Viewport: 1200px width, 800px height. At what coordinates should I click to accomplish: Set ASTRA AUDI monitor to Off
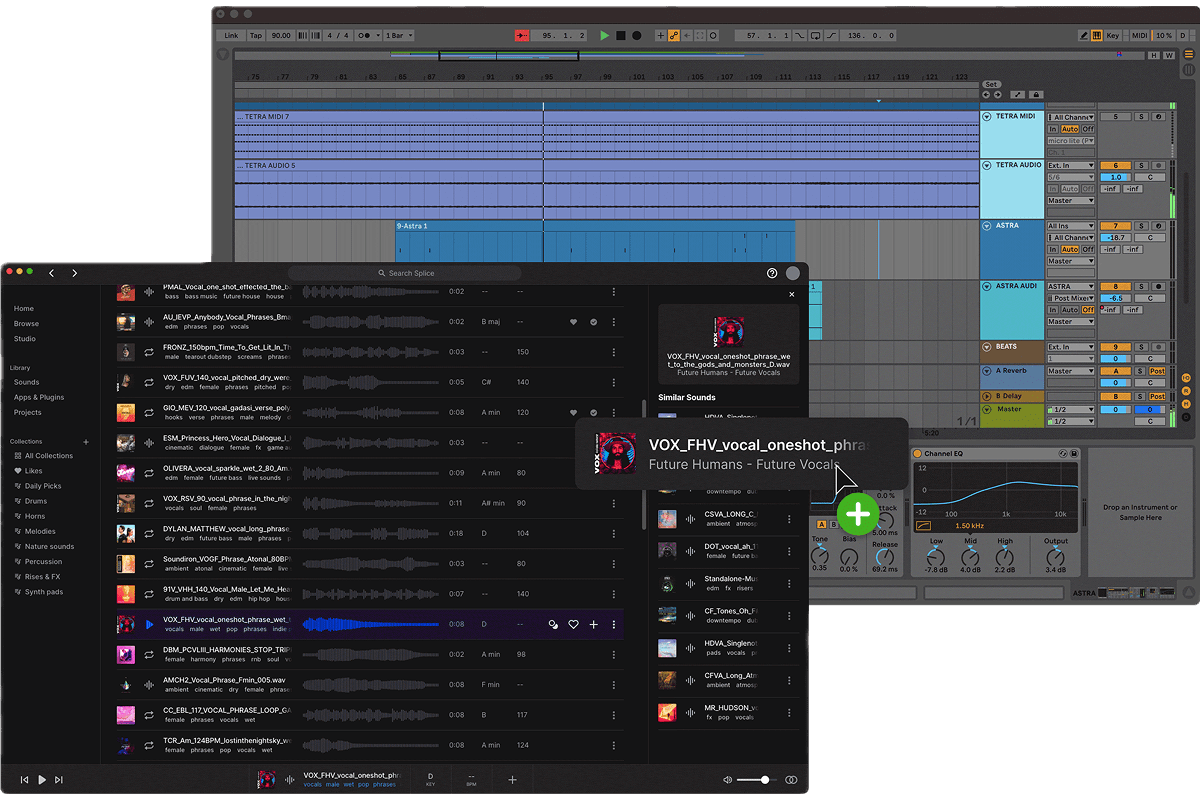1088,310
